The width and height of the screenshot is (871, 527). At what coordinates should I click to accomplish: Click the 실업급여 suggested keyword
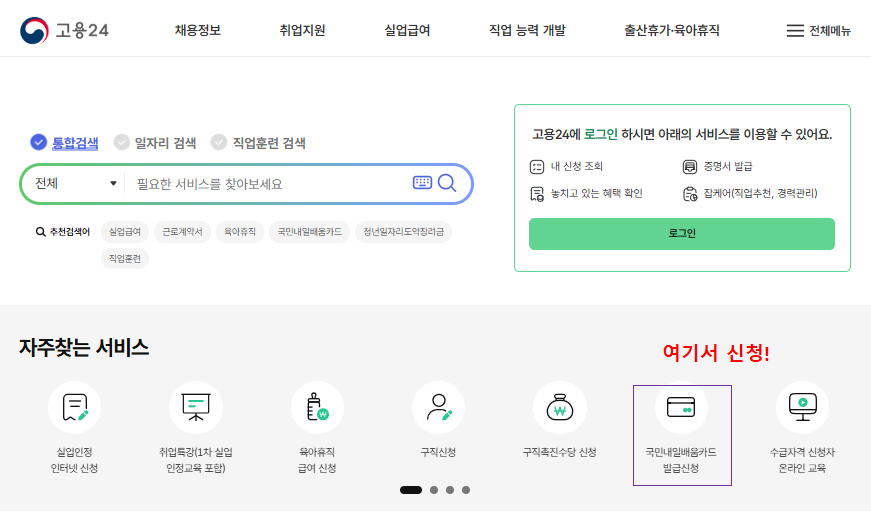click(x=125, y=232)
